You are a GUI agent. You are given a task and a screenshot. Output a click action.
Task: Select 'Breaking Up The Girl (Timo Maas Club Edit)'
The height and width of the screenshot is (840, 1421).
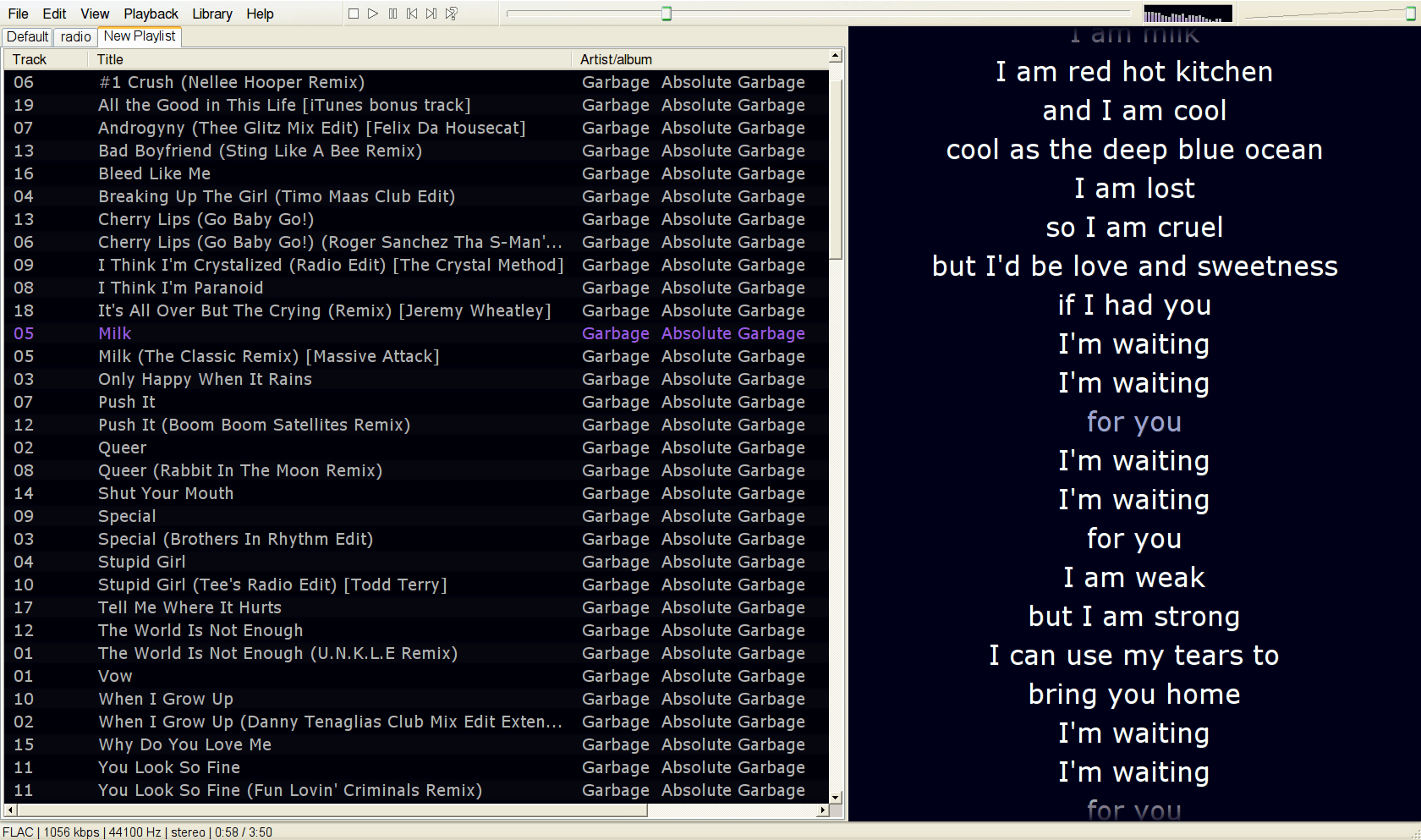pos(416,196)
